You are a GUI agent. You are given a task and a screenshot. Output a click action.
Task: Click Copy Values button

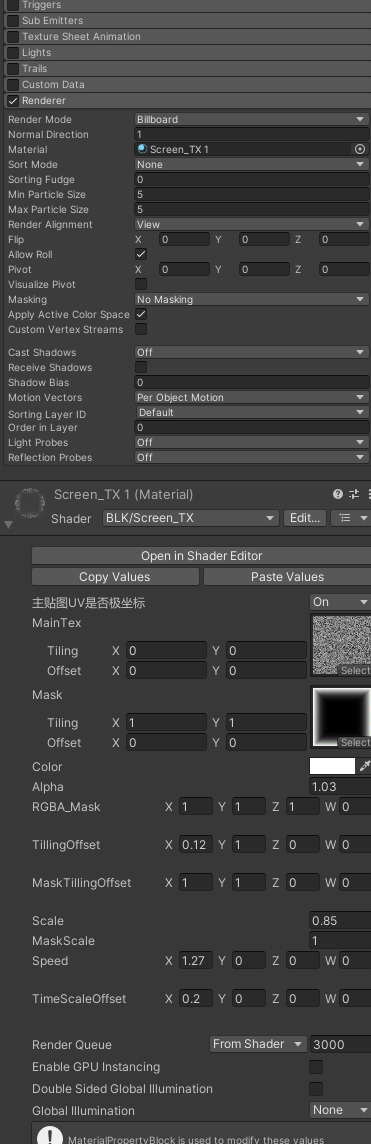click(115, 576)
